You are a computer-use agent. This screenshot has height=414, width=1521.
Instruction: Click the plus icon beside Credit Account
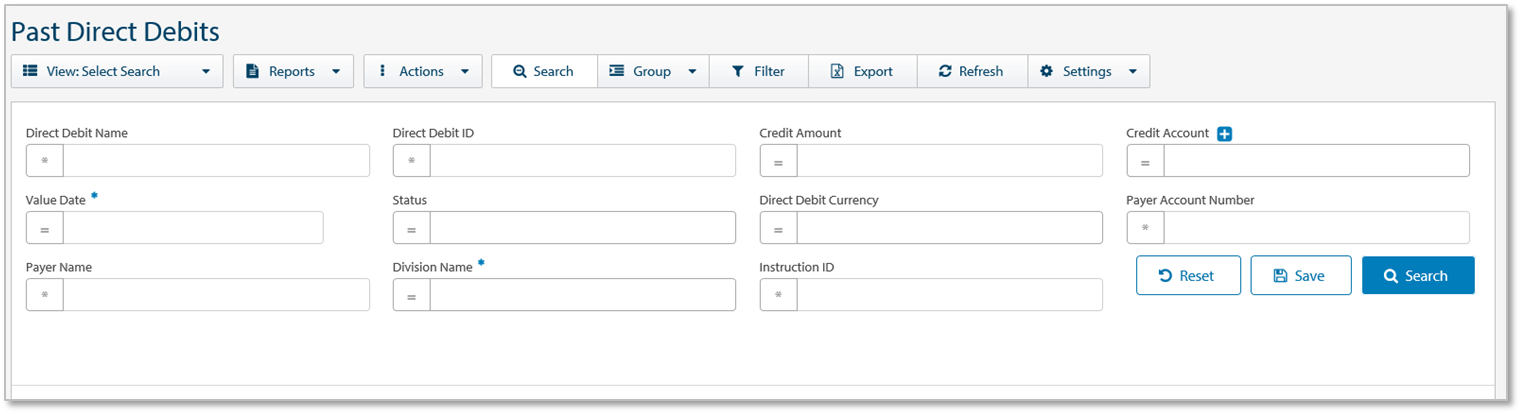(1225, 134)
